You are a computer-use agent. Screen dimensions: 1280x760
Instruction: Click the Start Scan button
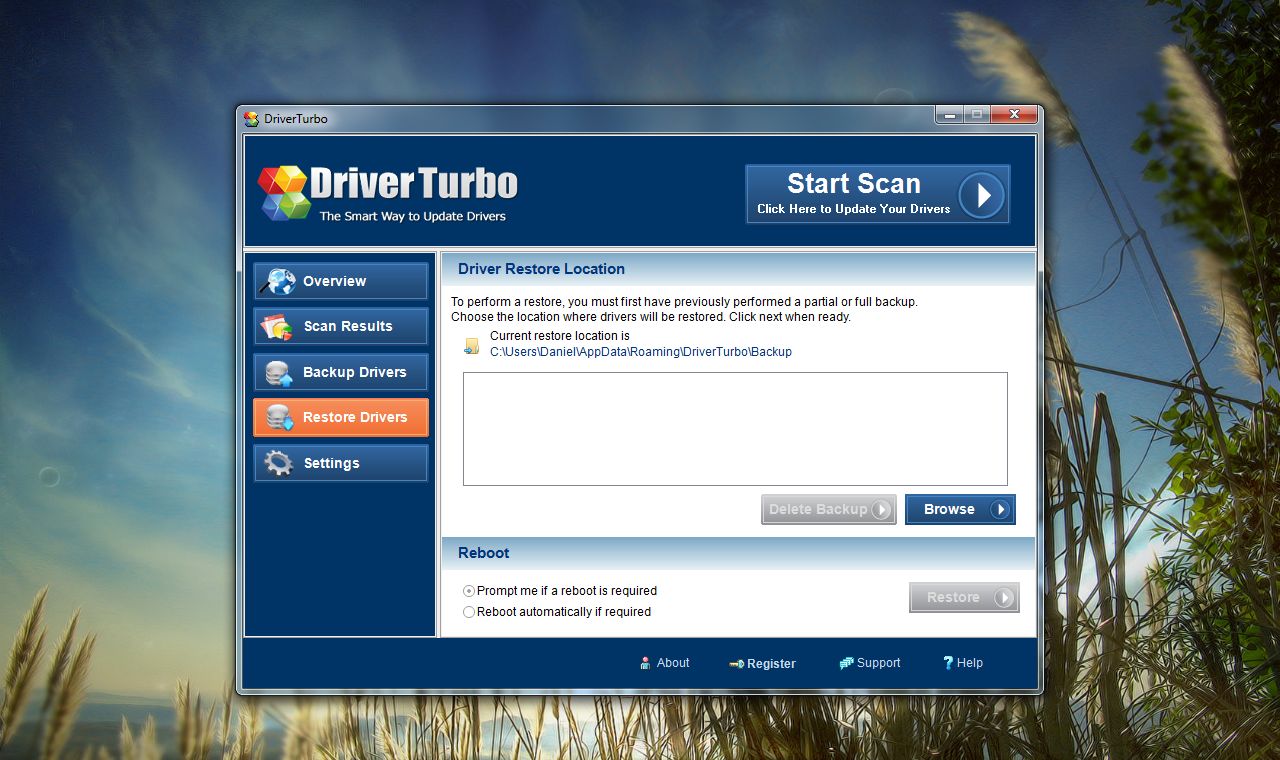(877, 194)
